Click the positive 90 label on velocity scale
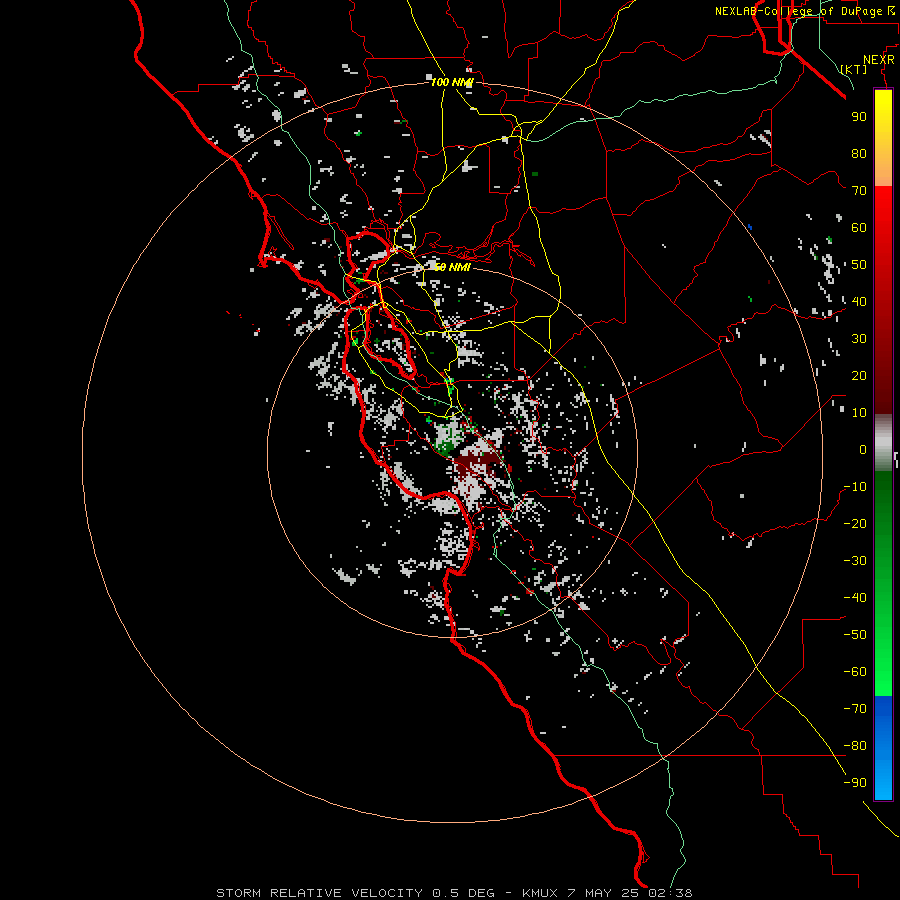Image resolution: width=900 pixels, height=900 pixels. [859, 117]
